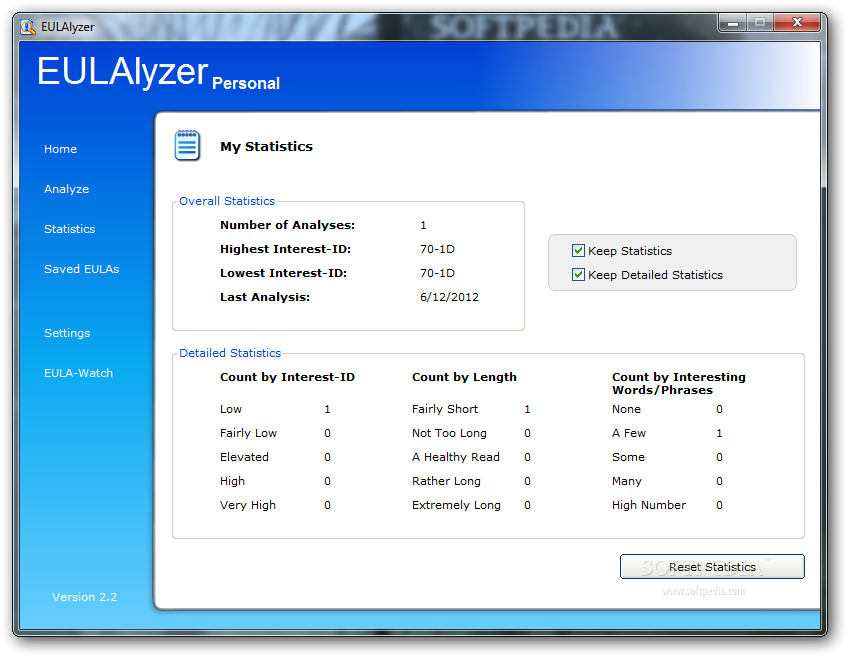848x657 pixels.
Task: Click the Fairly Short length label
Action: click(445, 409)
